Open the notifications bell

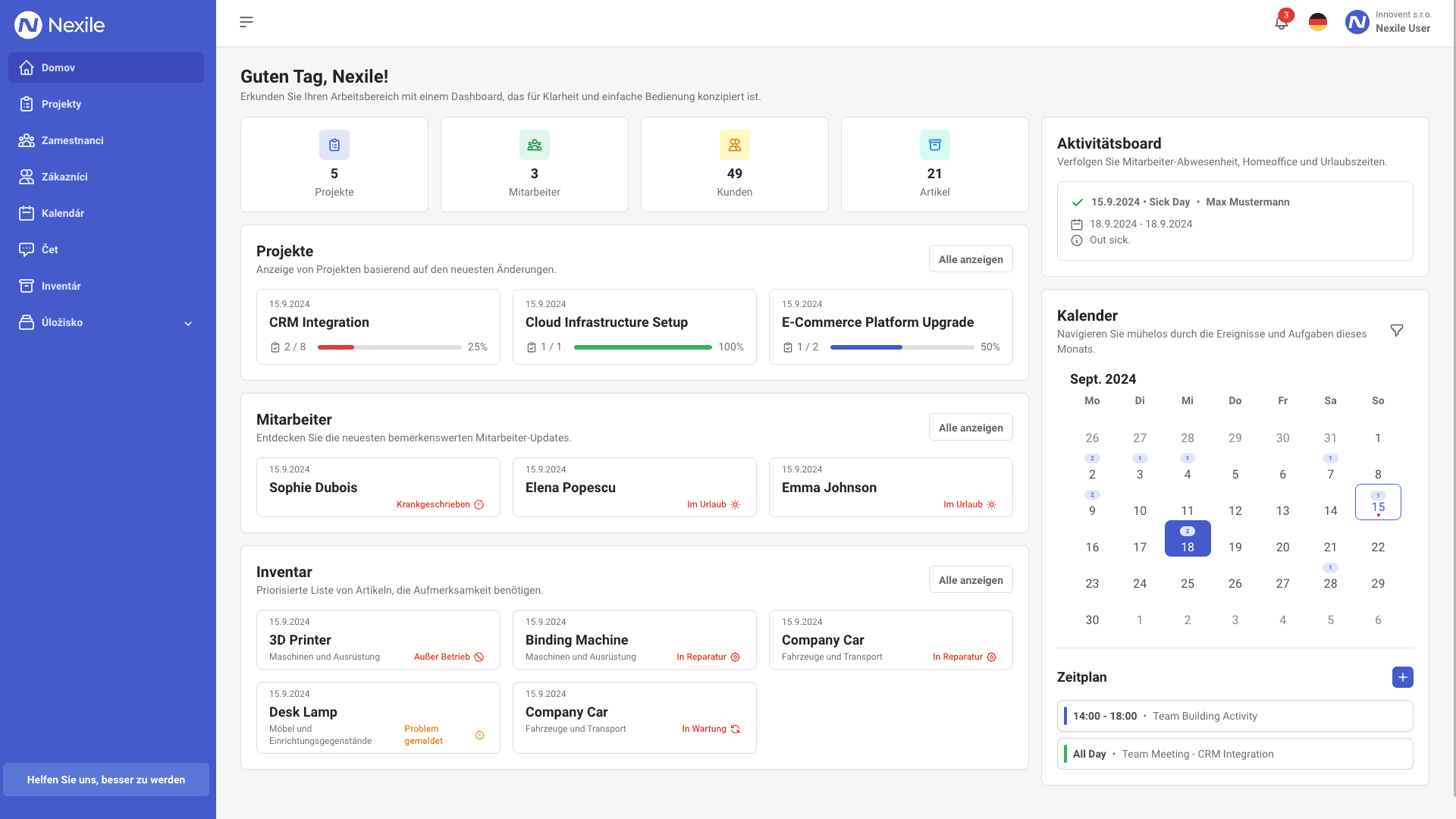coord(1282,22)
